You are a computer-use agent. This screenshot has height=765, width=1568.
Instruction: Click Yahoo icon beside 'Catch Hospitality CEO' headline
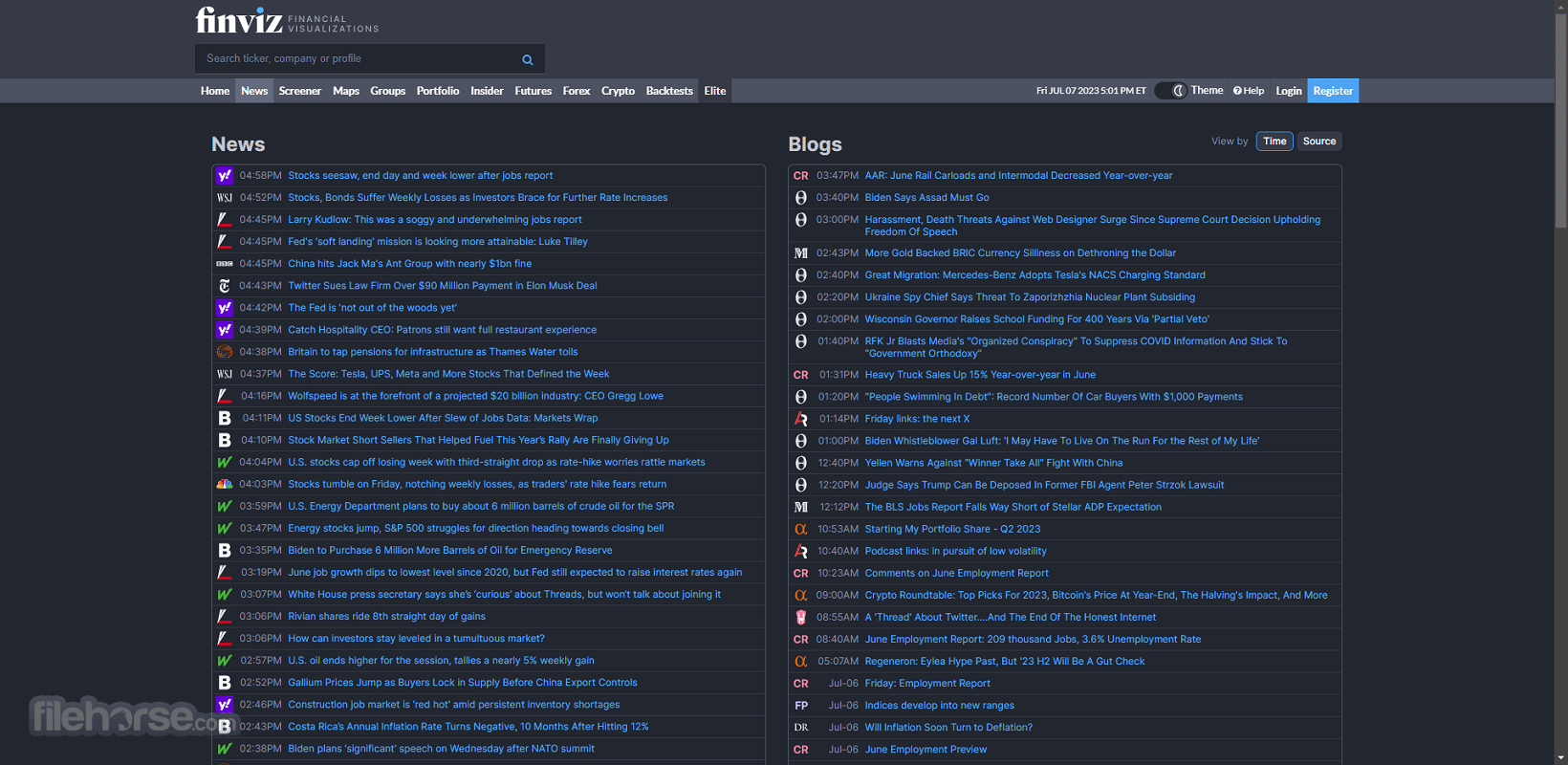[x=225, y=330]
